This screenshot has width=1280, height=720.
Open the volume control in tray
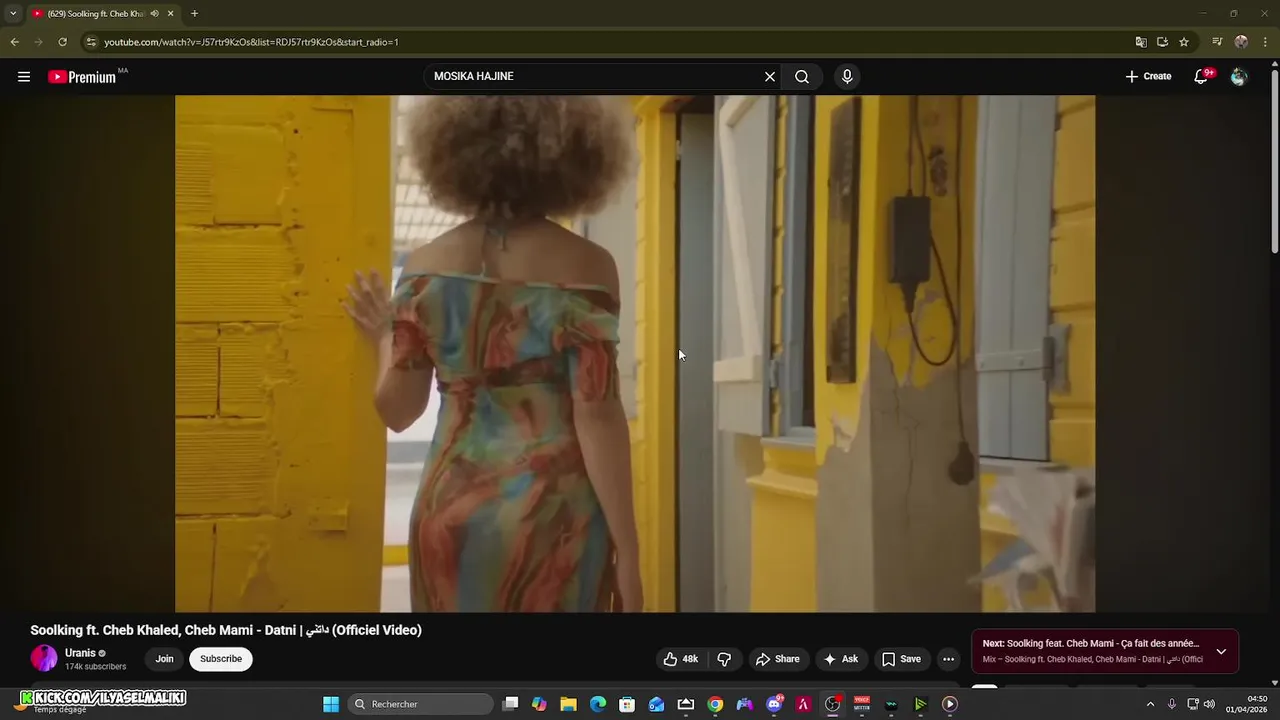pyautogui.click(x=1209, y=704)
